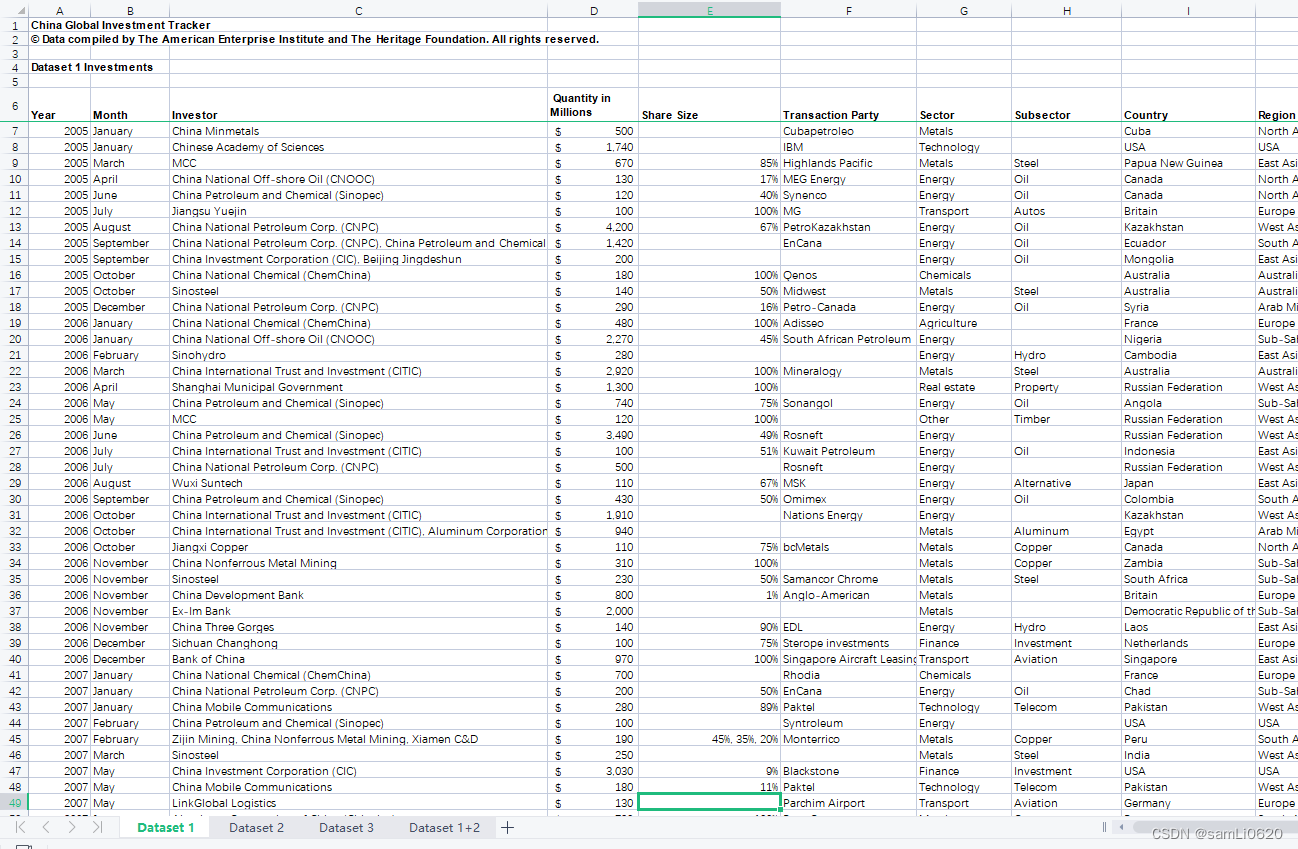The height and width of the screenshot is (849, 1298).
Task: Select row 1 by its row number
Action: [x=14, y=25]
